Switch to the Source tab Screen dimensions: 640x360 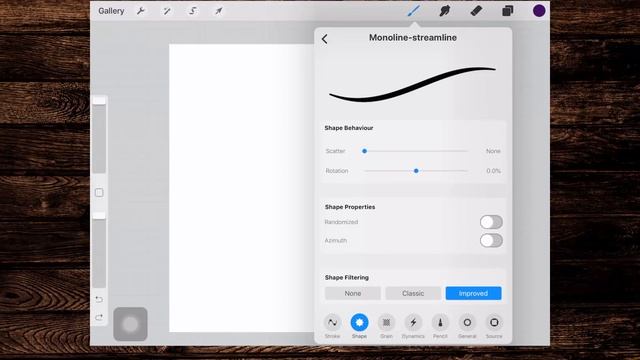pyautogui.click(x=494, y=326)
